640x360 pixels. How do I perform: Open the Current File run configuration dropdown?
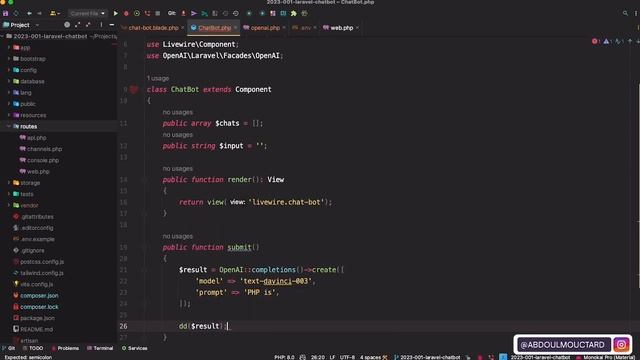point(87,13)
